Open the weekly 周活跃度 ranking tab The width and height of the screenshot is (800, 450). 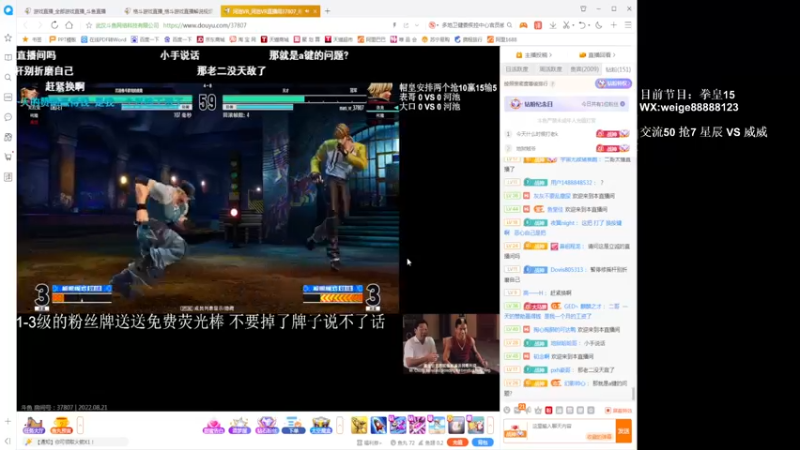551,69
